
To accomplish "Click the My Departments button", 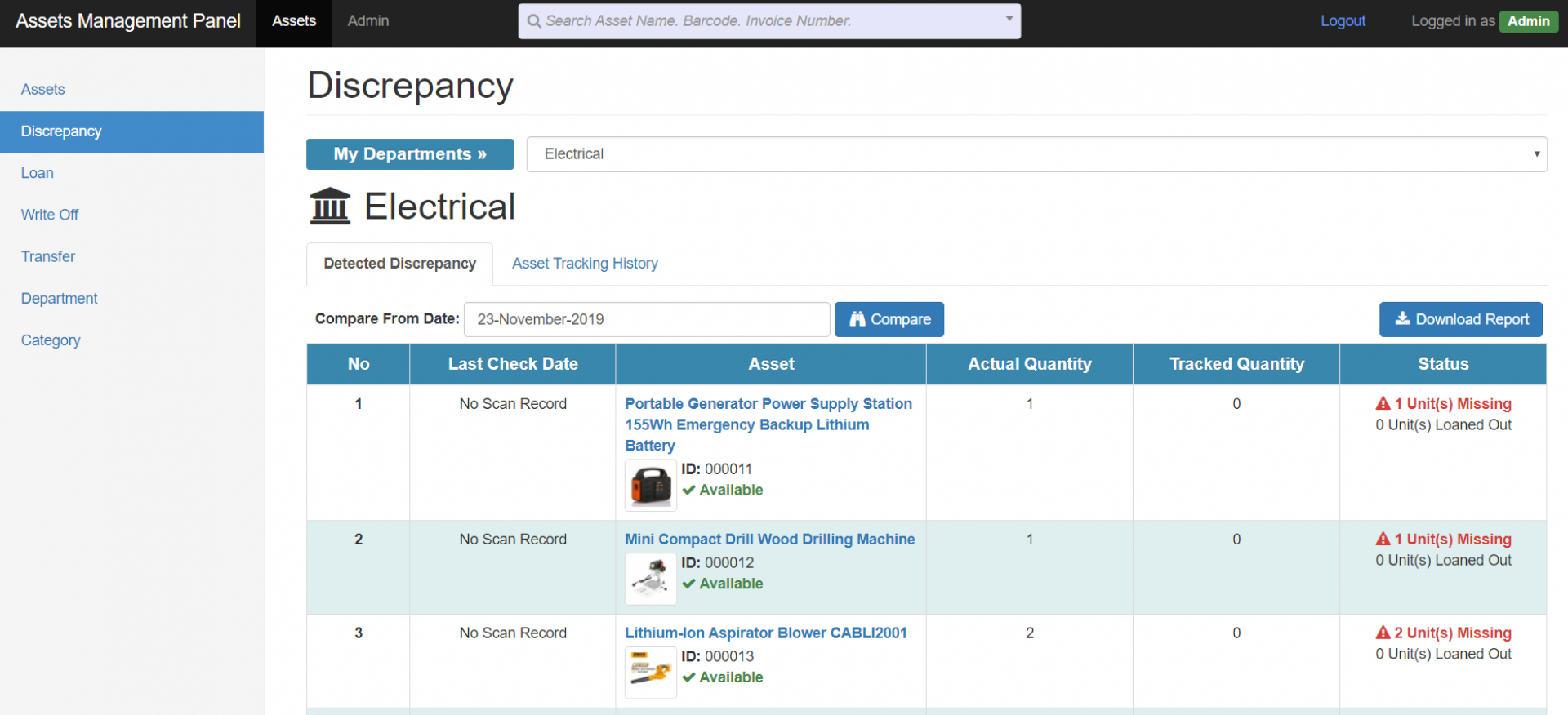I will pos(410,154).
